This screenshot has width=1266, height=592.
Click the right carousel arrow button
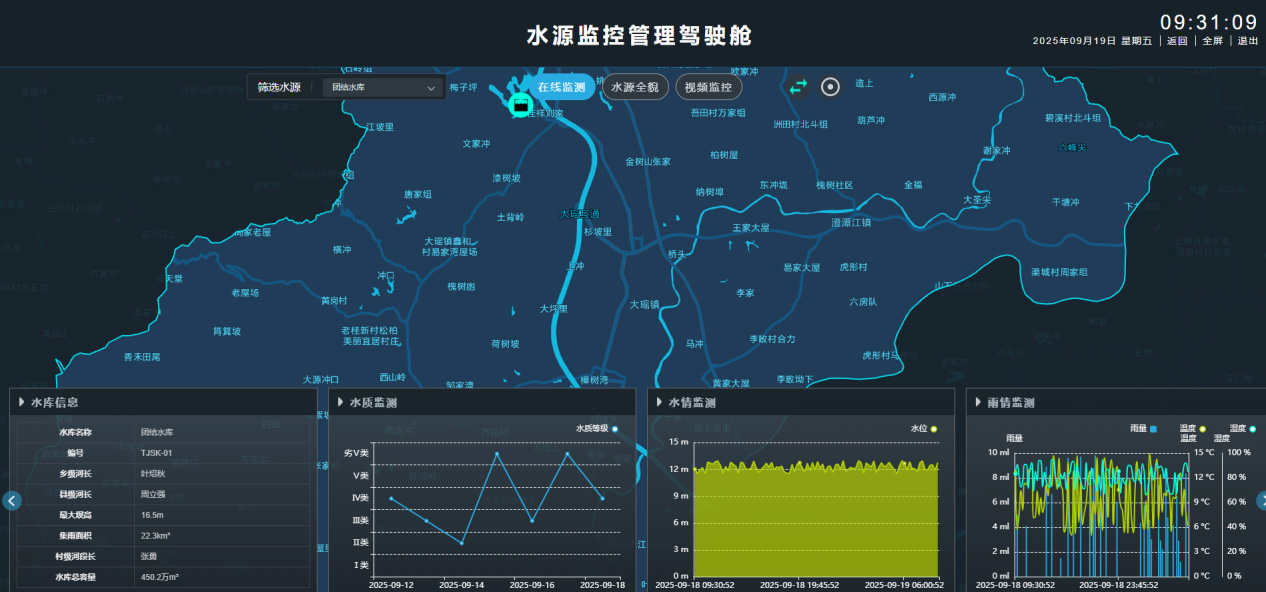[x=1259, y=501]
